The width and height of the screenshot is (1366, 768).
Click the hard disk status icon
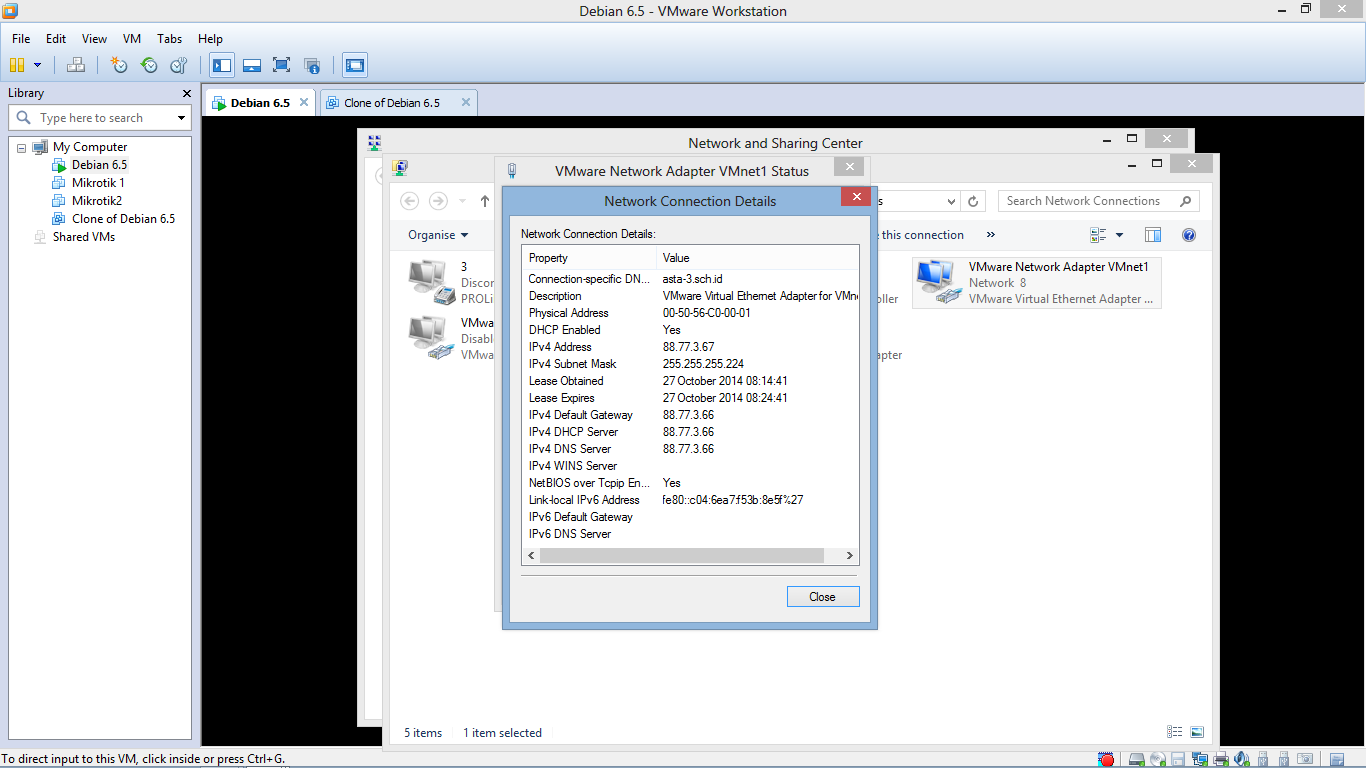pyautogui.click(x=1135, y=759)
